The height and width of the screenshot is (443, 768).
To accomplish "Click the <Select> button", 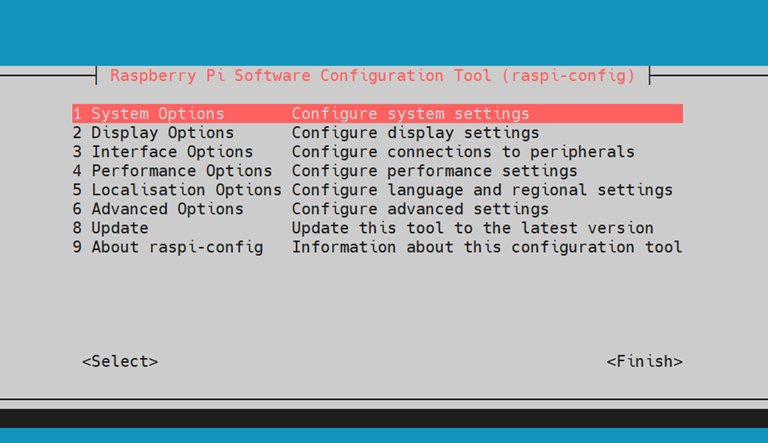I will (120, 362).
